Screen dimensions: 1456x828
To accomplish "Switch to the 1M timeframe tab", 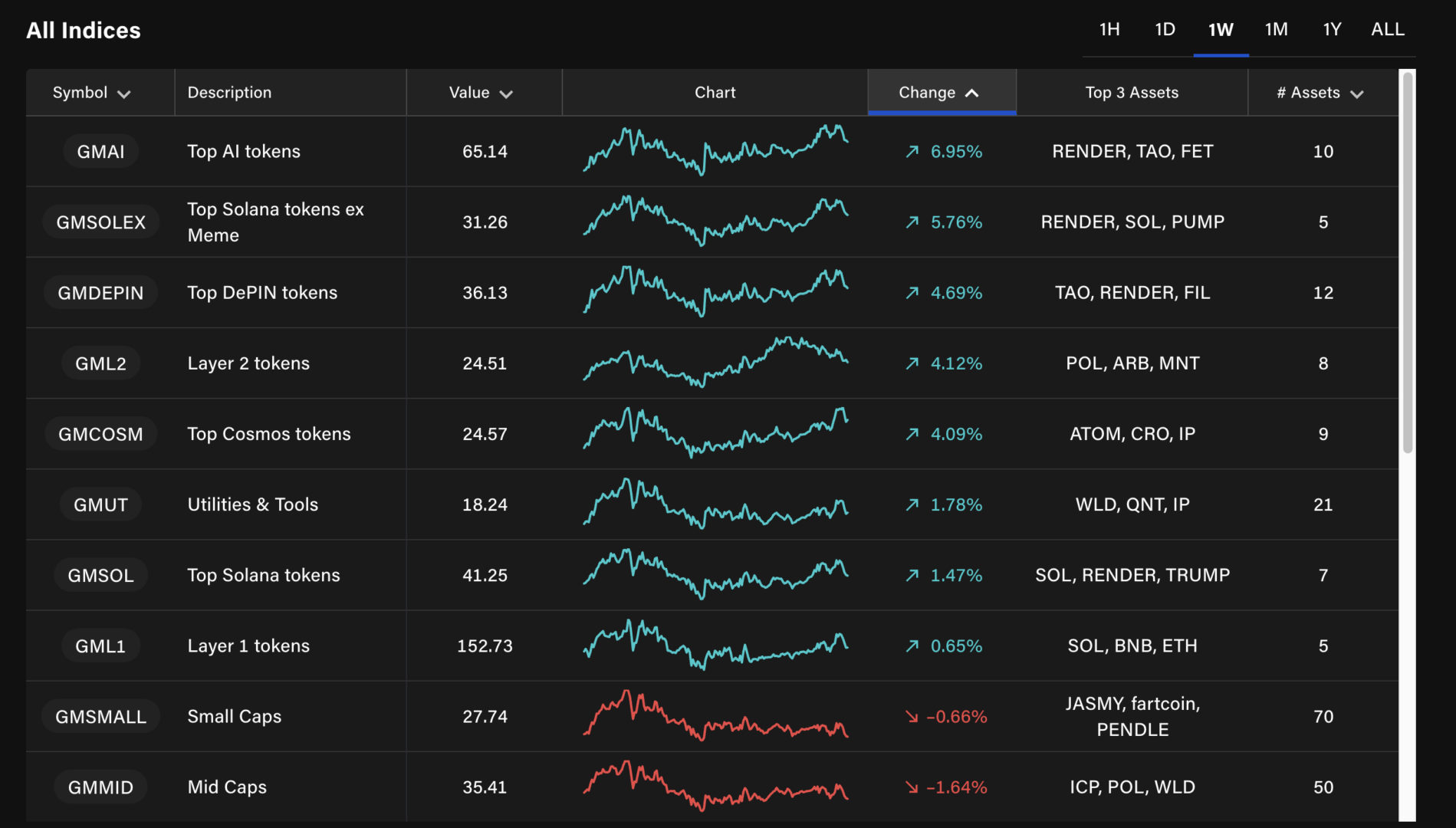I will tap(1276, 29).
